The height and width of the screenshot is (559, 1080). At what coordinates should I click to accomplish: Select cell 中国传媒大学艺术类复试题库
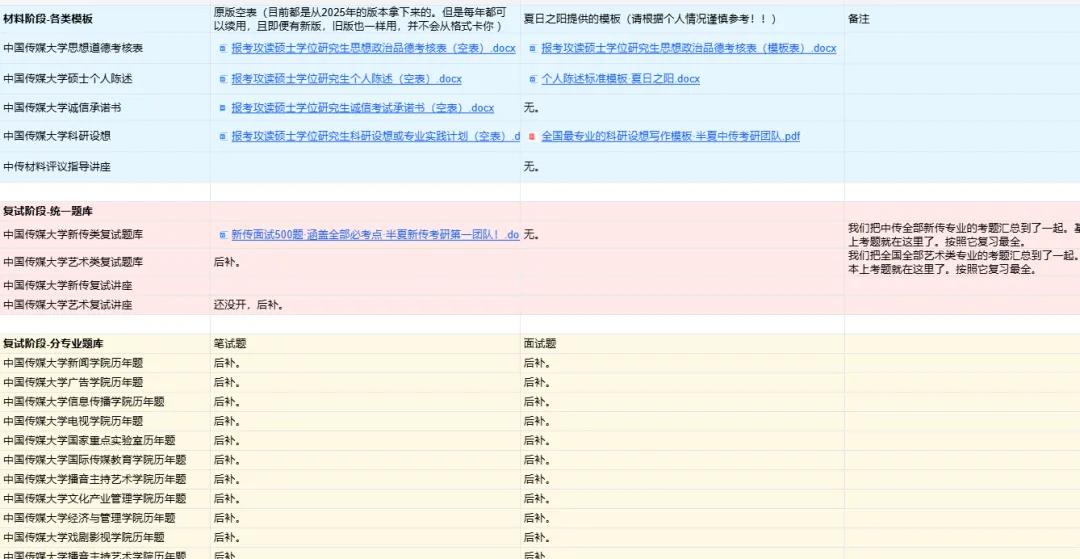point(105,262)
